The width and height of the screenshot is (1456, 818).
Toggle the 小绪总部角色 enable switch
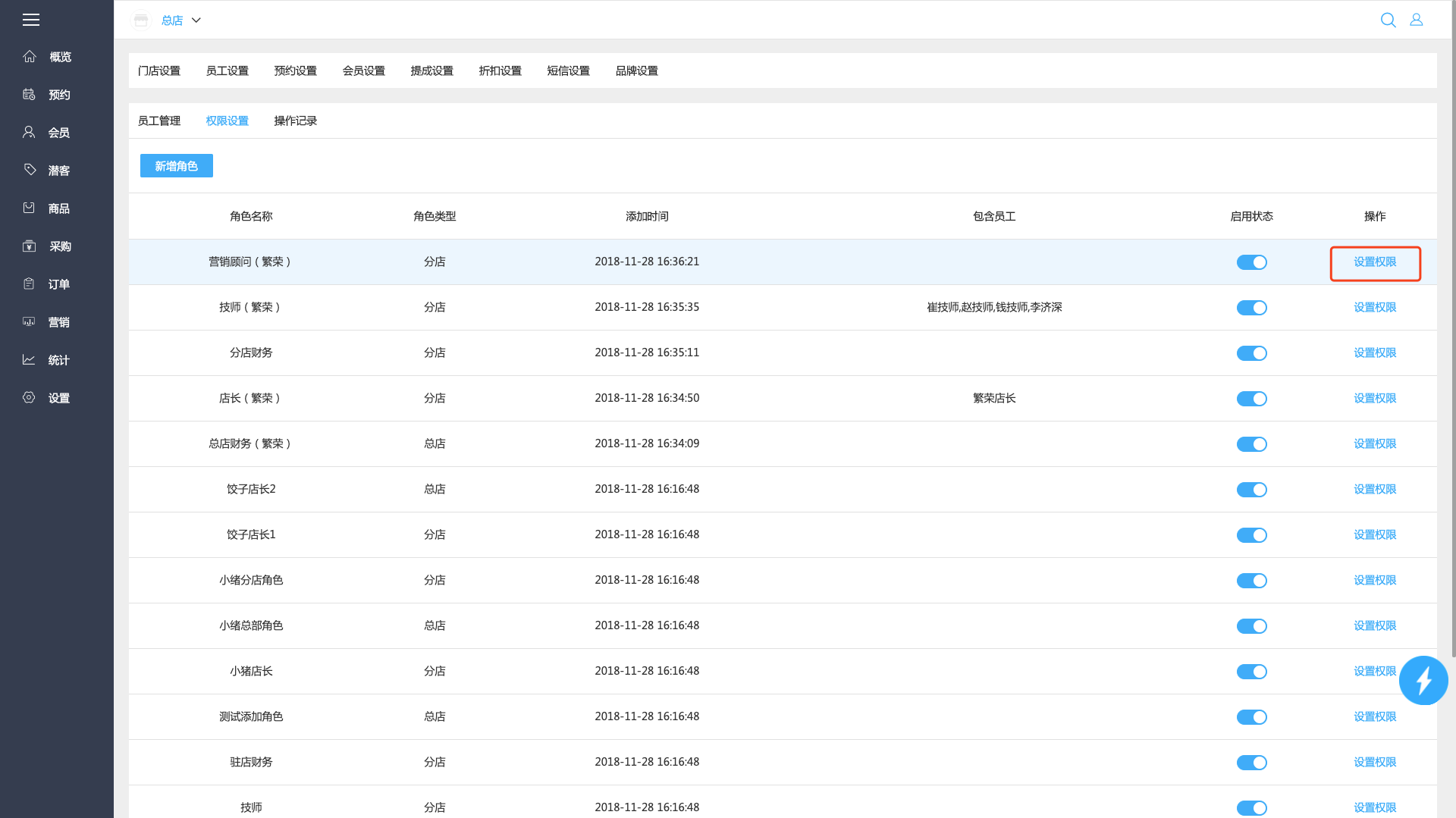pos(1252,626)
